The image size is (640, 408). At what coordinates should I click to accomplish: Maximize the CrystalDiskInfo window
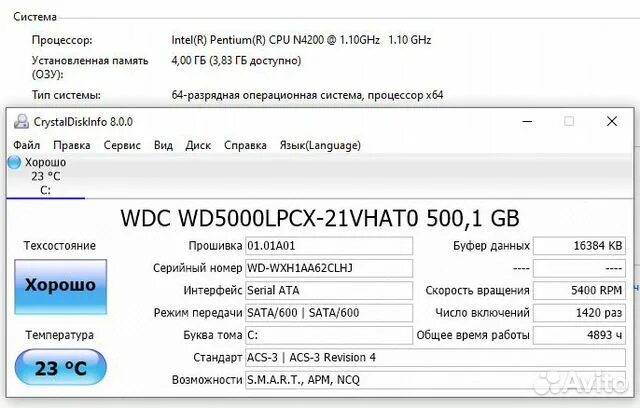click(569, 121)
